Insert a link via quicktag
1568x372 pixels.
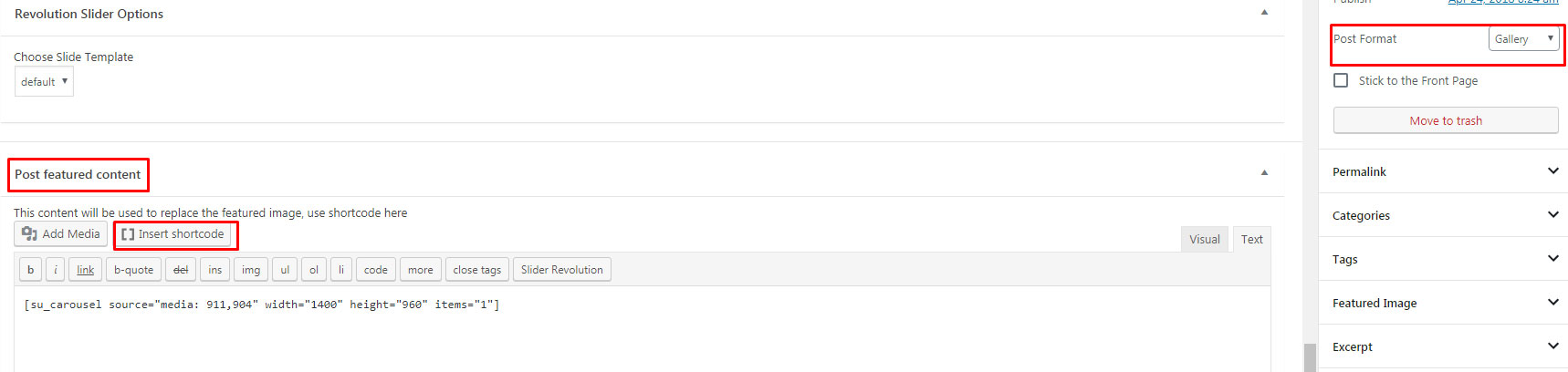point(85,270)
